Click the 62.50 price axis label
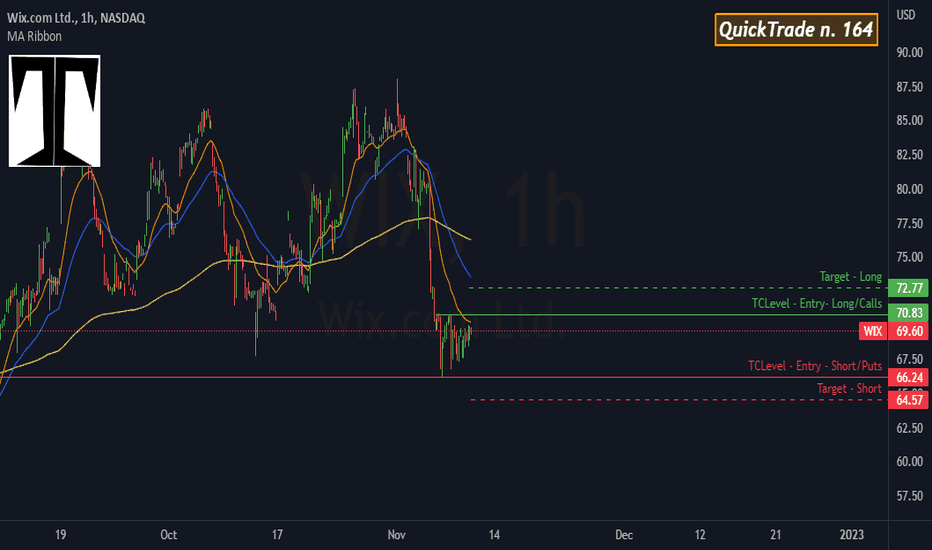 click(909, 428)
